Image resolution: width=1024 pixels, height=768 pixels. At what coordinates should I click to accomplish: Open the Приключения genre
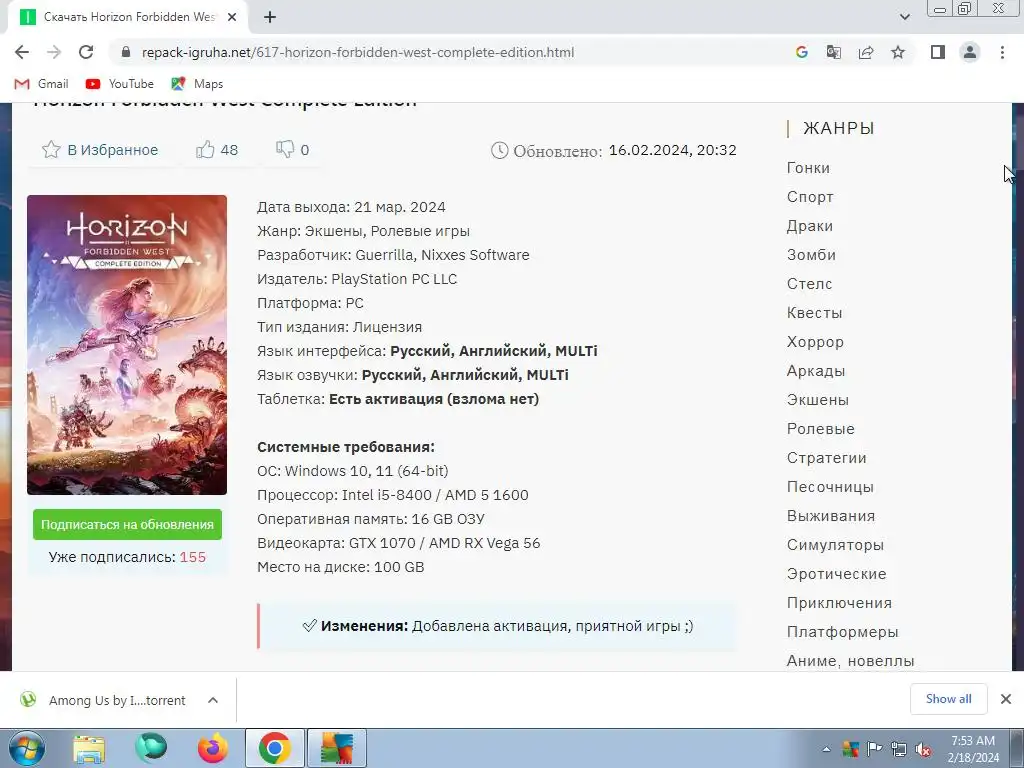tap(839, 603)
